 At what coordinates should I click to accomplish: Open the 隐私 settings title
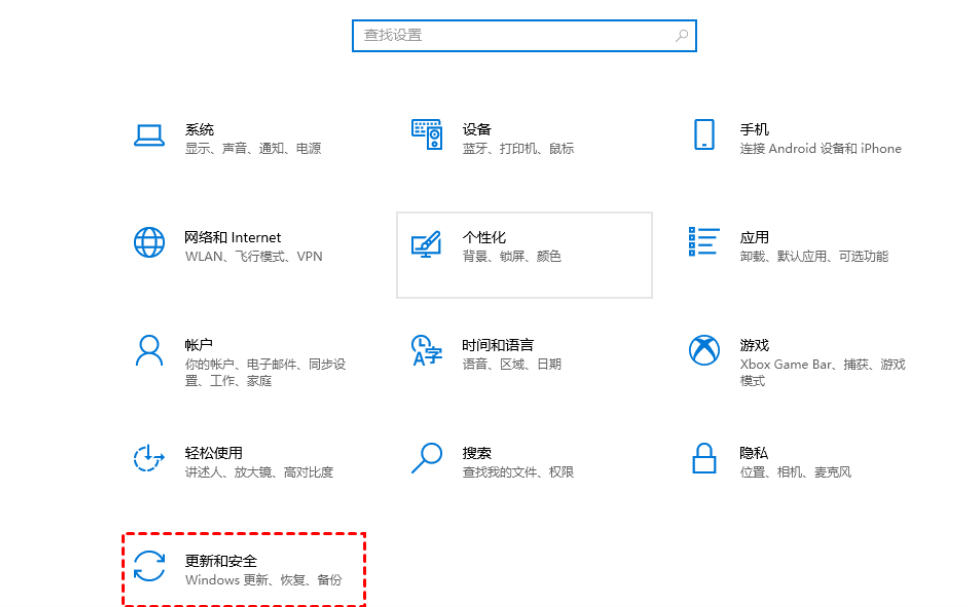(754, 453)
